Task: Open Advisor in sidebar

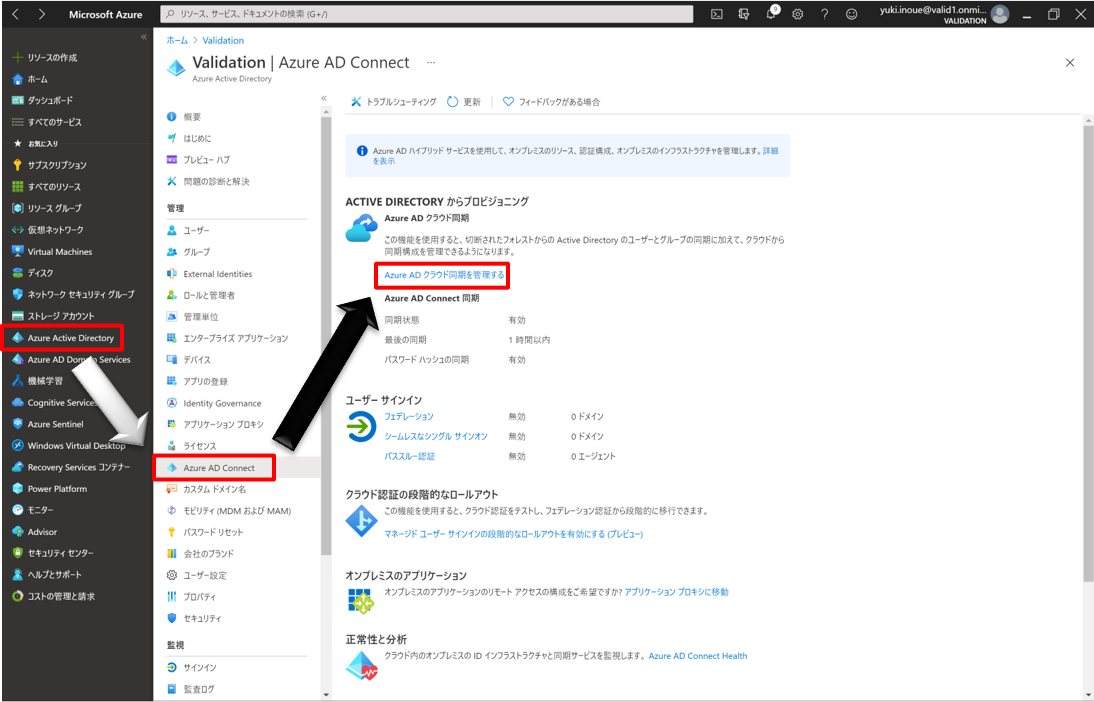Action: 34,532
